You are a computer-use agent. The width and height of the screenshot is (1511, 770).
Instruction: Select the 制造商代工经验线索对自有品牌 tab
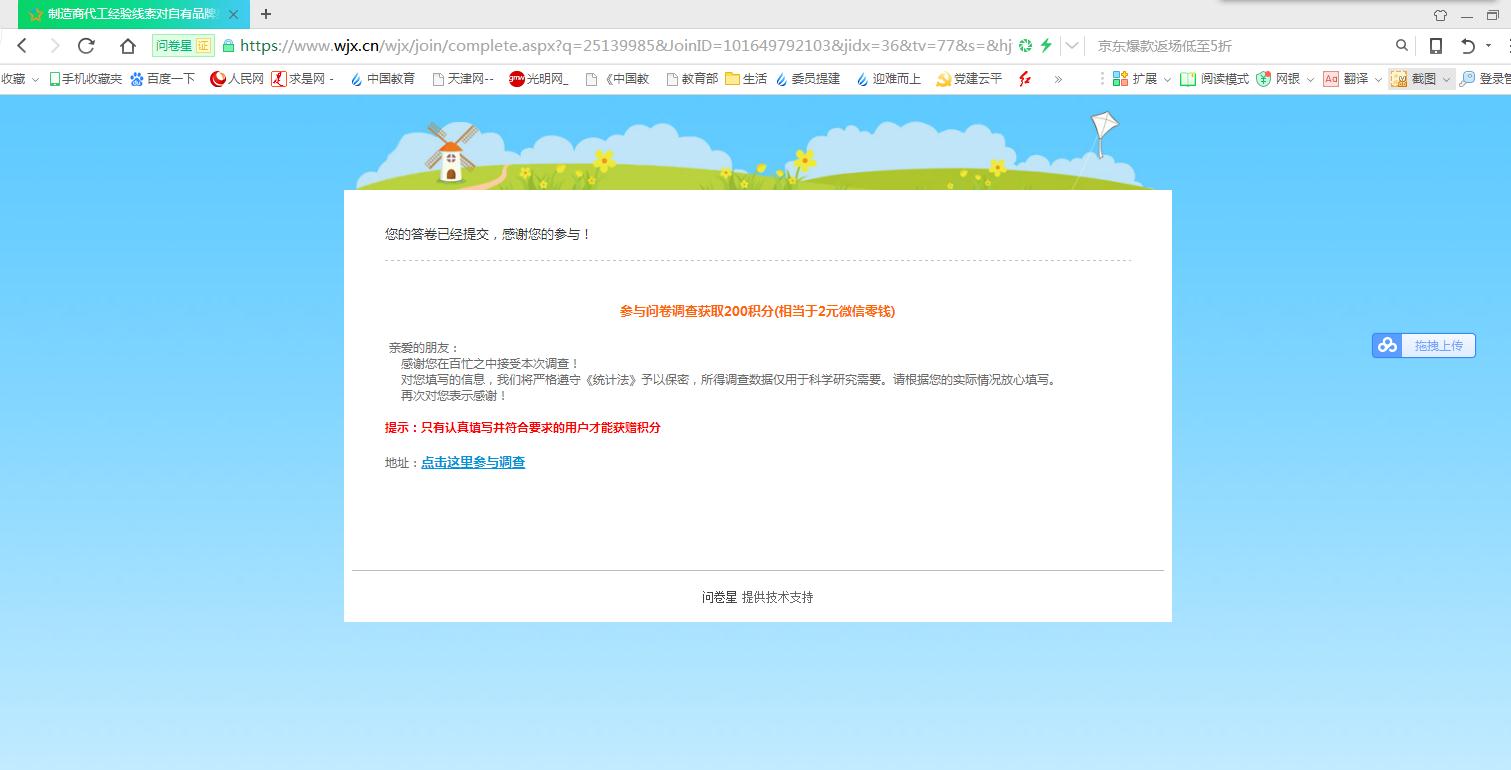(x=134, y=14)
